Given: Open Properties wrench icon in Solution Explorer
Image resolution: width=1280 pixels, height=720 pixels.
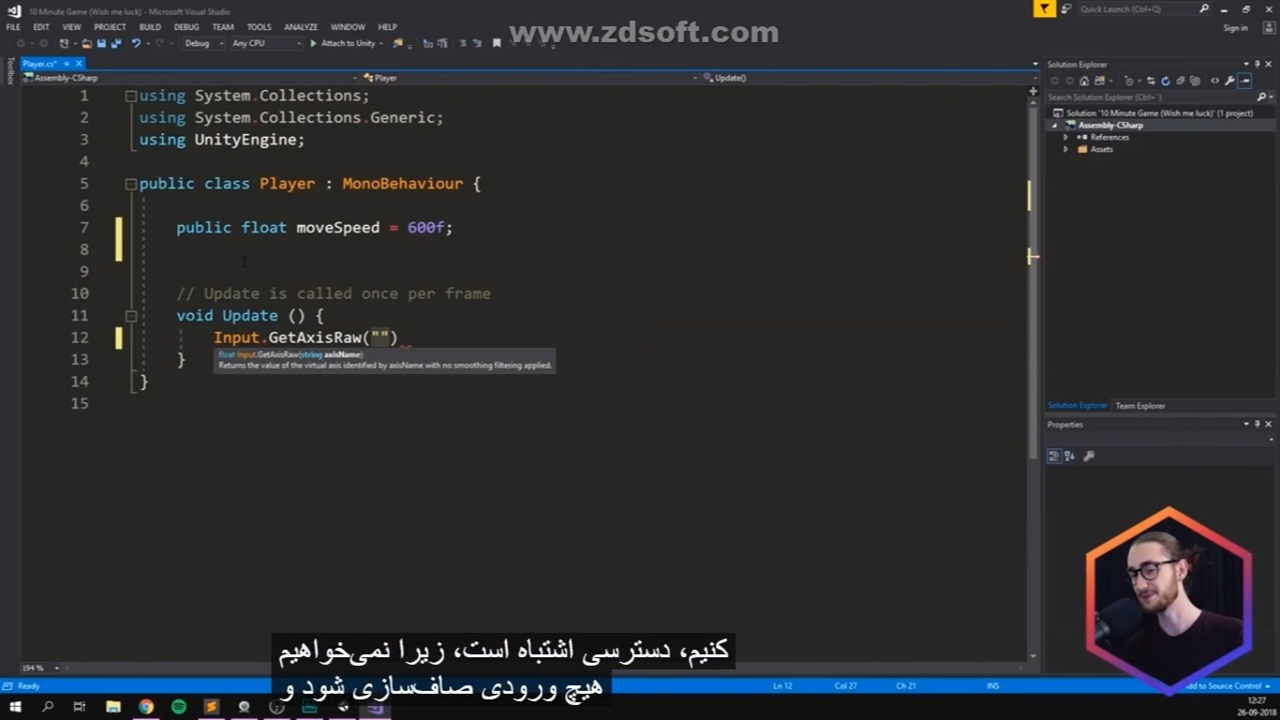Looking at the screenshot, I should (1229, 81).
